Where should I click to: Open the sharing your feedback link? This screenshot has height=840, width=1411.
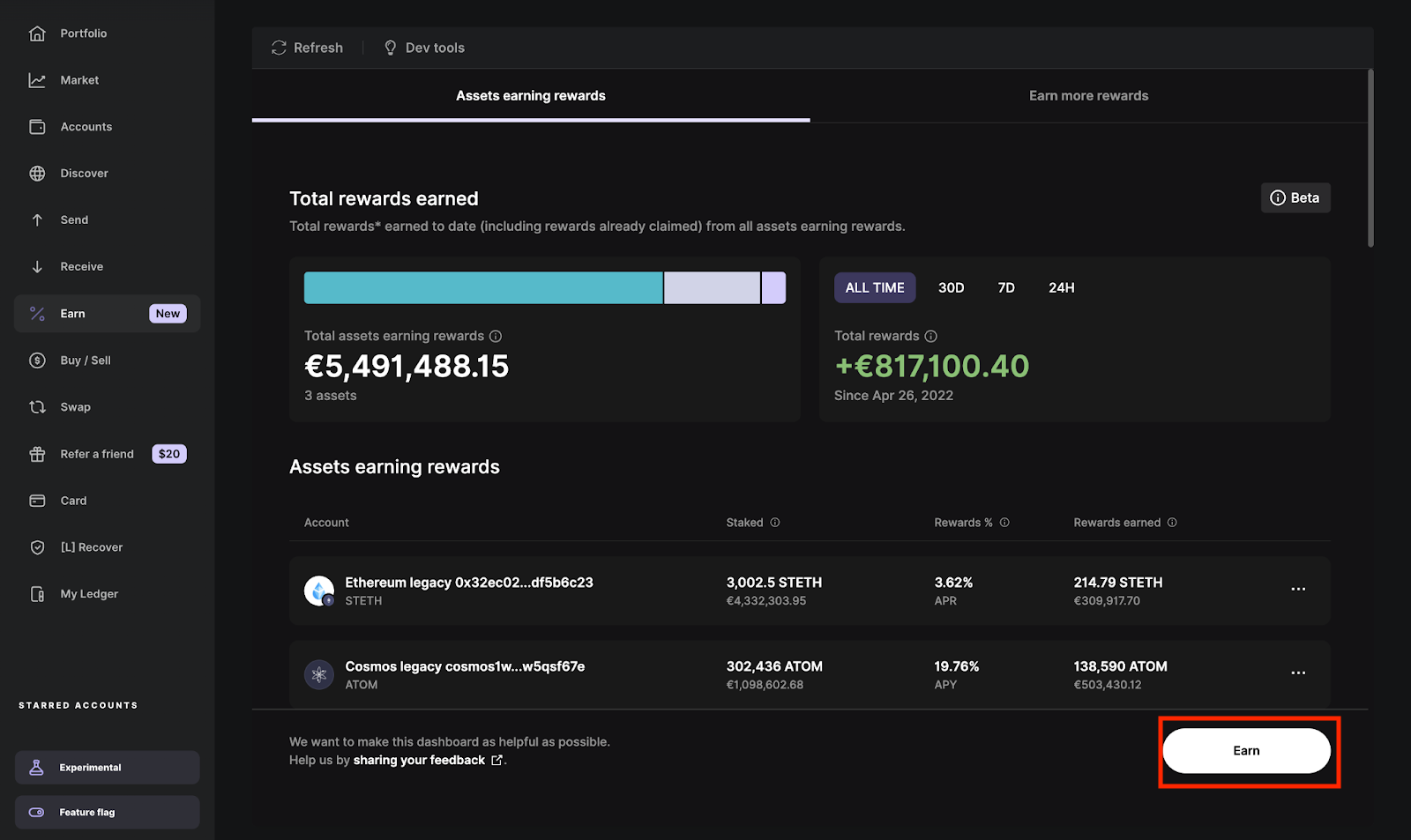417,759
